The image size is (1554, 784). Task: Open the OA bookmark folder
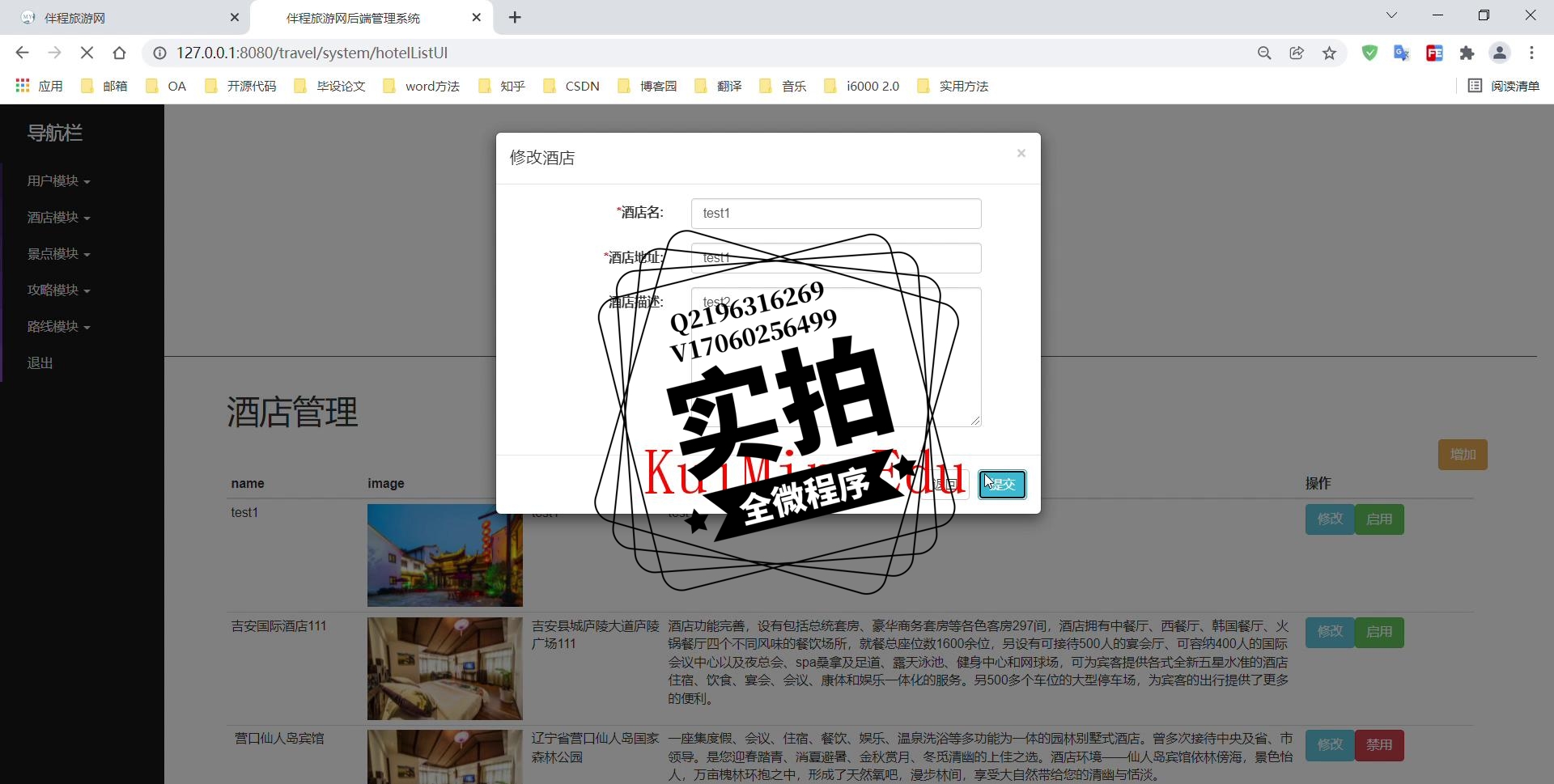pyautogui.click(x=166, y=86)
